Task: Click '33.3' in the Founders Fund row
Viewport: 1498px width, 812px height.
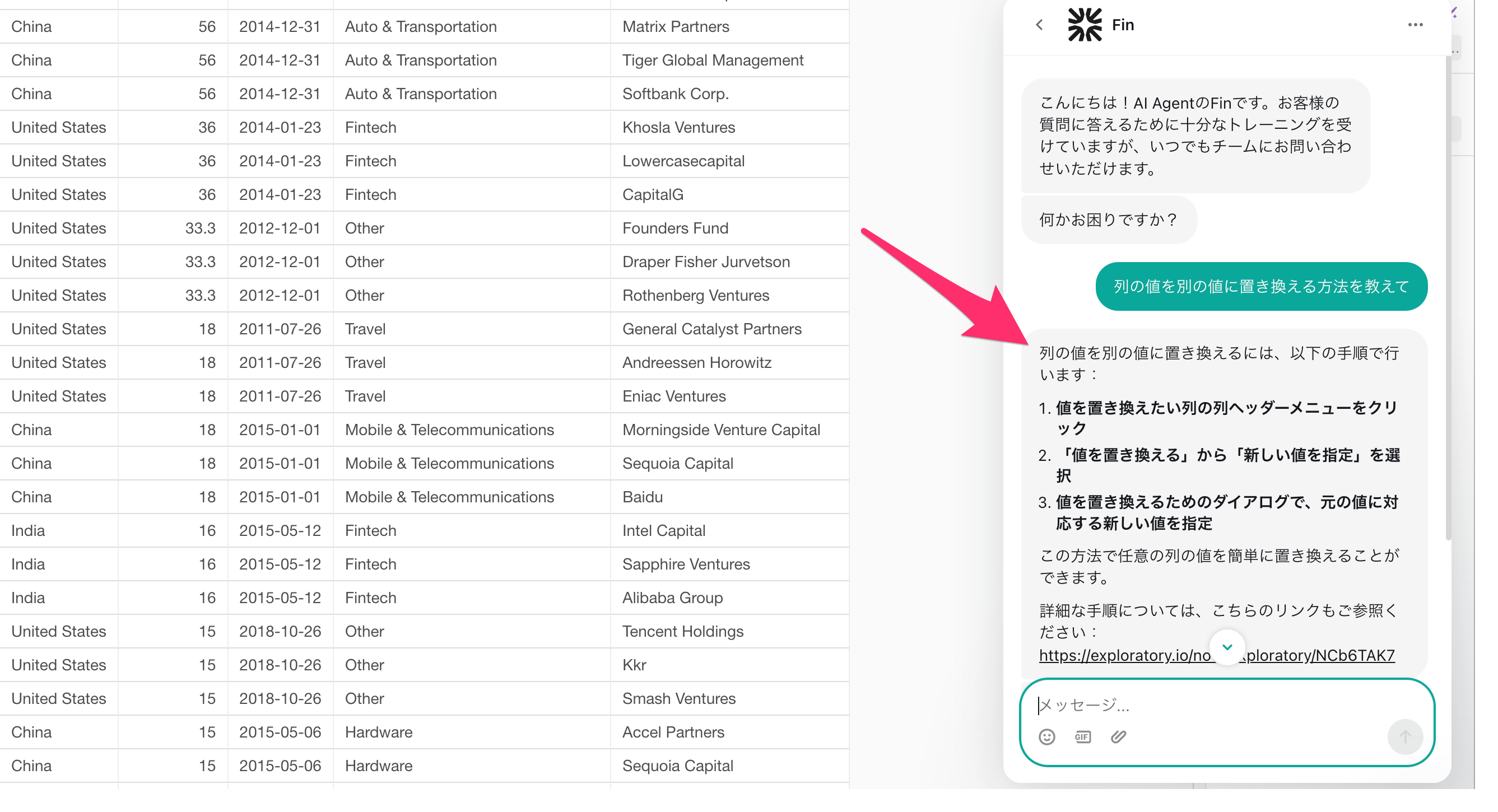Action: coord(200,228)
